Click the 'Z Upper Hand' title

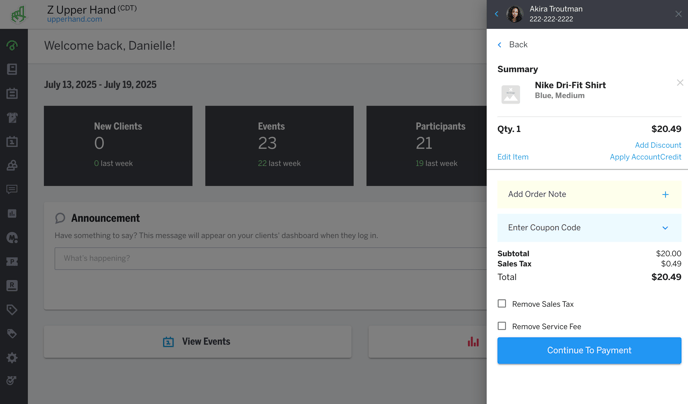[x=82, y=10]
